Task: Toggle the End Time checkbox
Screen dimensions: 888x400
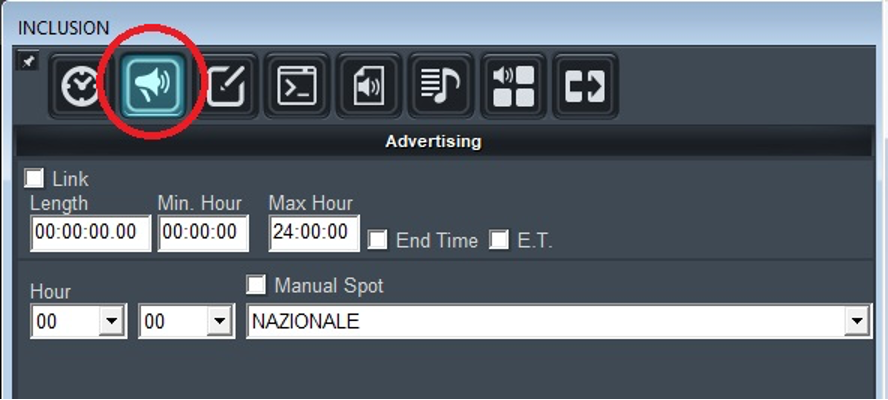Action: click(377, 240)
